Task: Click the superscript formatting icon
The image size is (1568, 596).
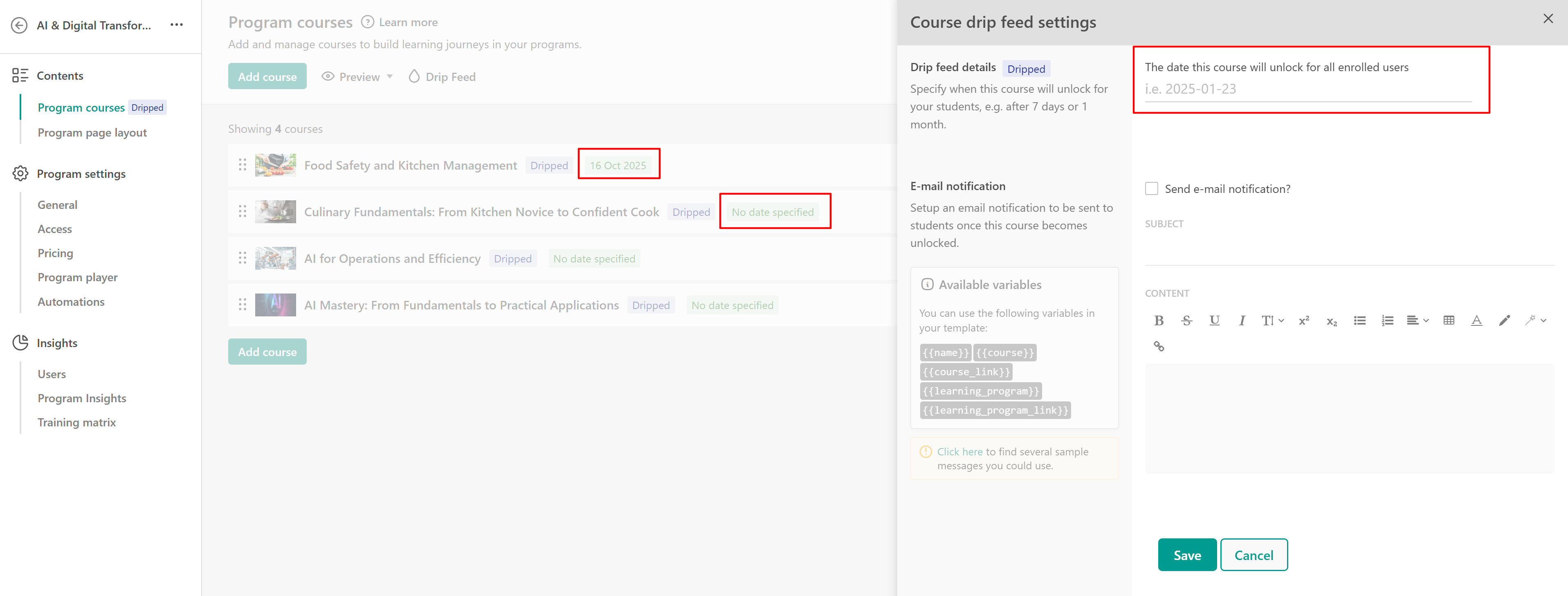Action: click(x=1304, y=320)
